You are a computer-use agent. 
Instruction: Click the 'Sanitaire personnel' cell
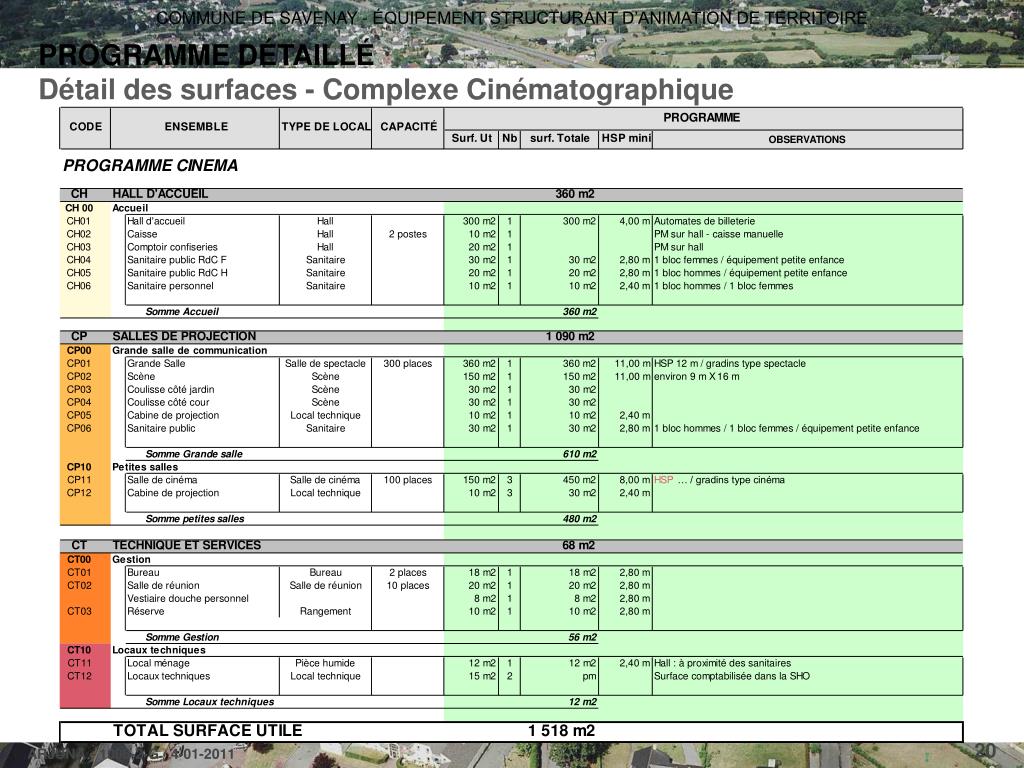170,286
